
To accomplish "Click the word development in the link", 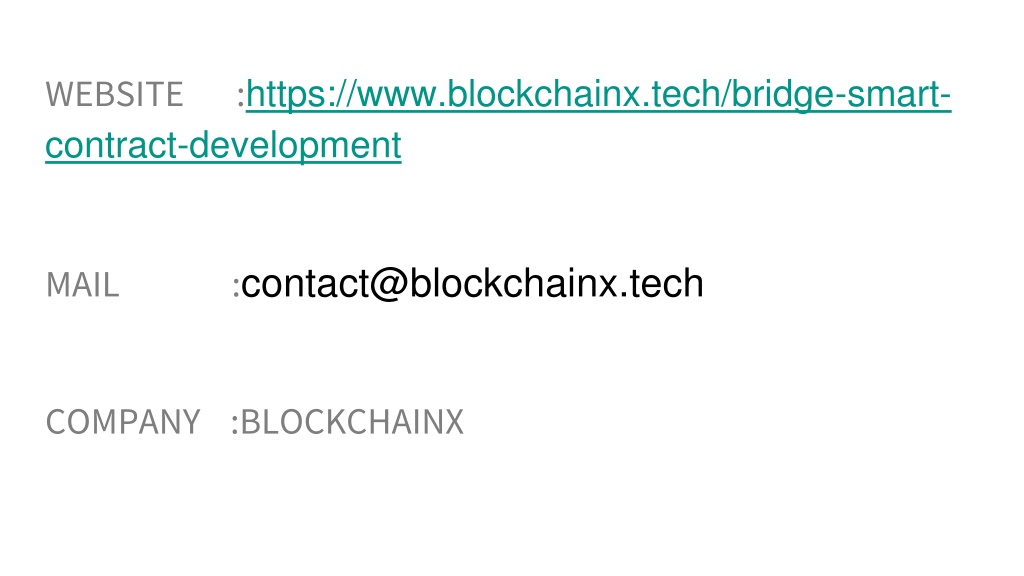I will coord(295,145).
